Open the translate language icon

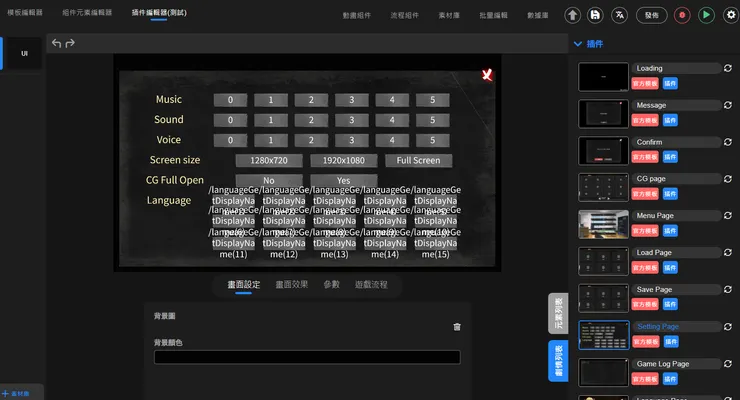point(619,15)
